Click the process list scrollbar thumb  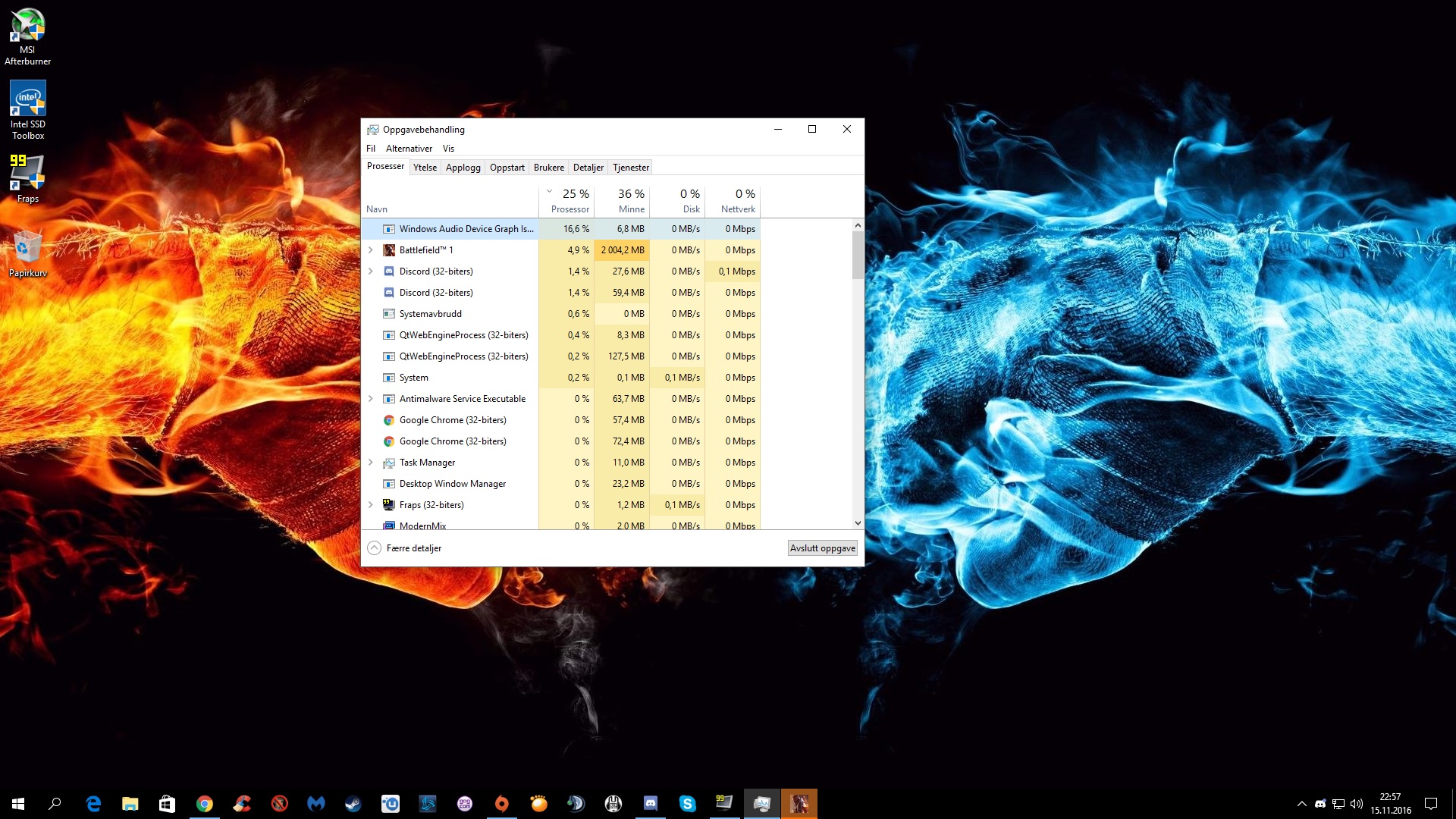pyautogui.click(x=858, y=255)
